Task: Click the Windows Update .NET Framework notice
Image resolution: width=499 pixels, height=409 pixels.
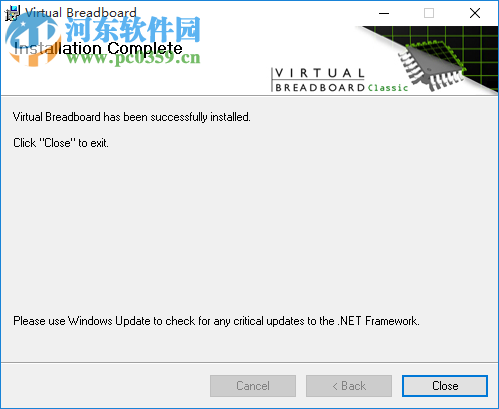Action: [216, 321]
